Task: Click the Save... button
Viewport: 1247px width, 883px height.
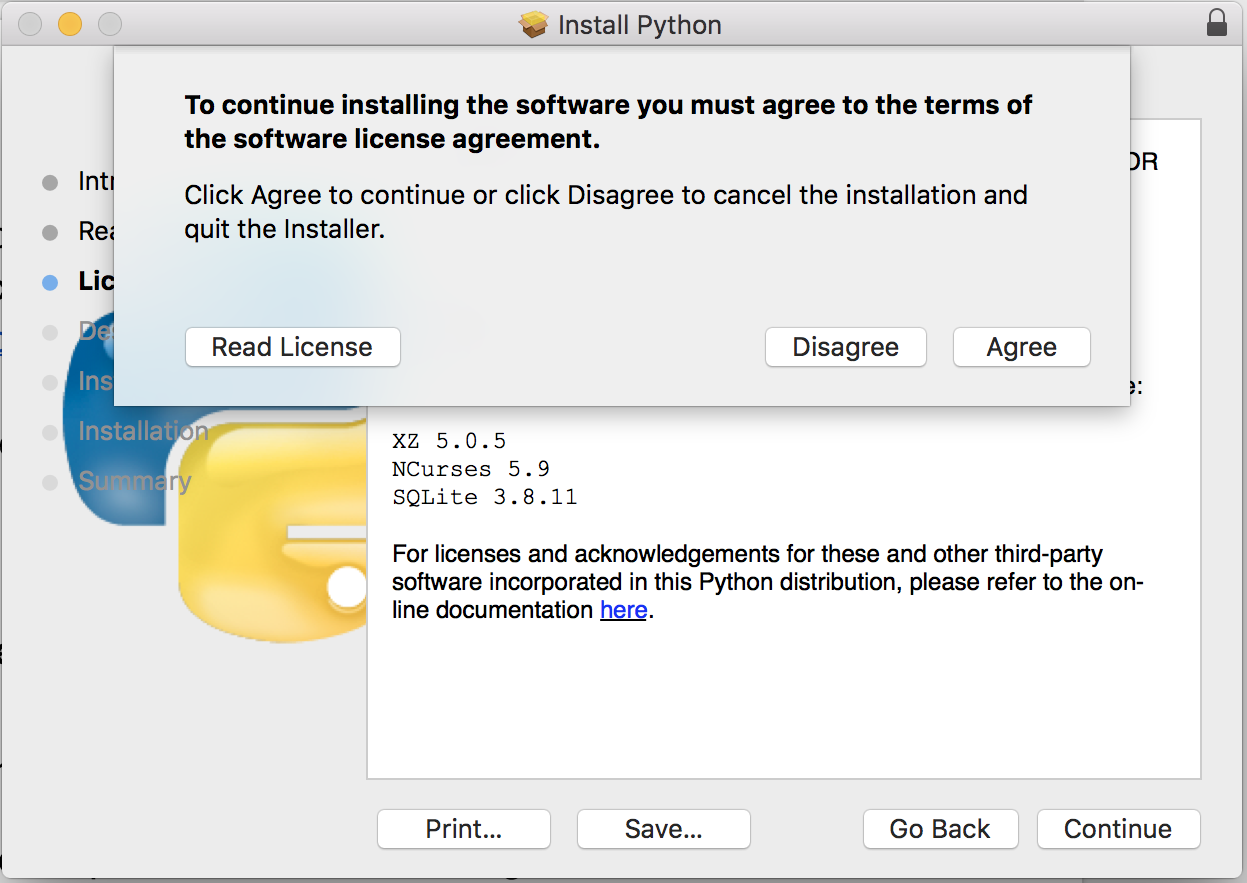Action: 663,828
